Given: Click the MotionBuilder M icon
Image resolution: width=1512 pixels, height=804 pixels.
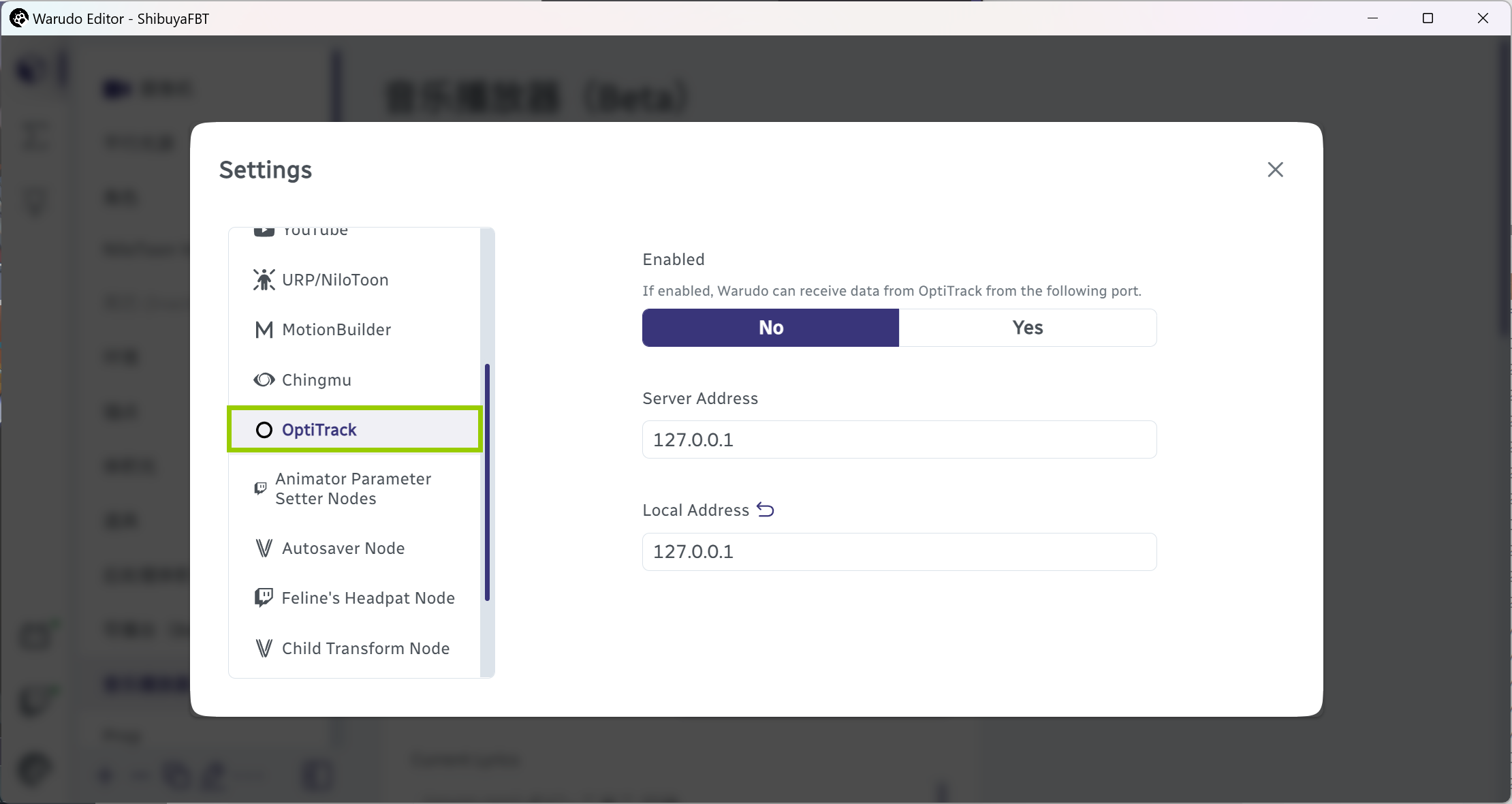Looking at the screenshot, I should [x=264, y=330].
